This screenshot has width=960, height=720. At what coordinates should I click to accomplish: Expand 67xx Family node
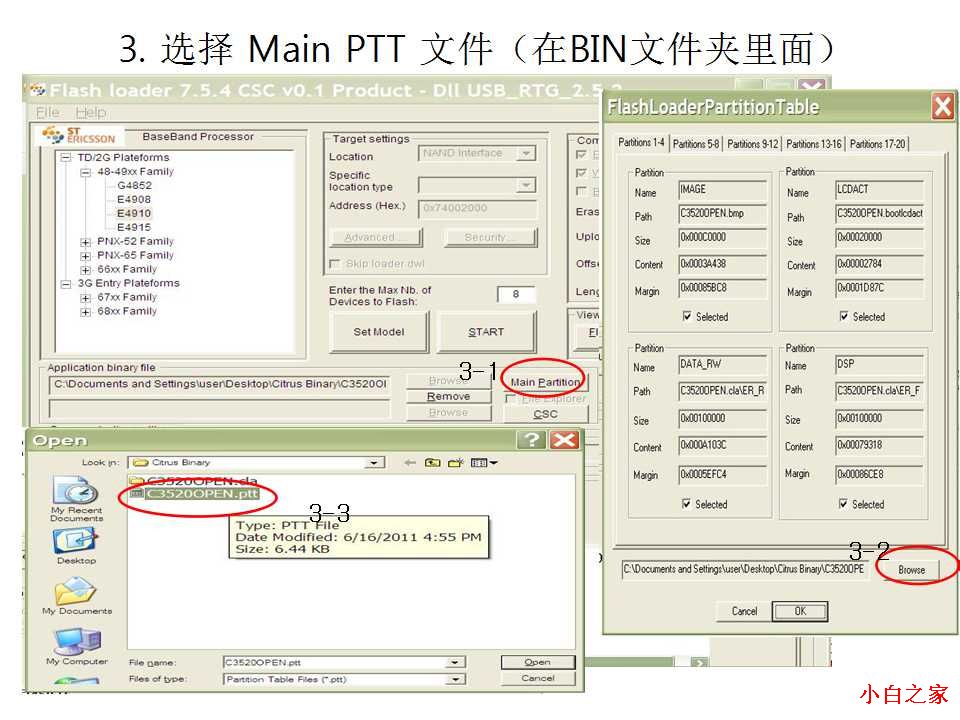pyautogui.click(x=85, y=298)
